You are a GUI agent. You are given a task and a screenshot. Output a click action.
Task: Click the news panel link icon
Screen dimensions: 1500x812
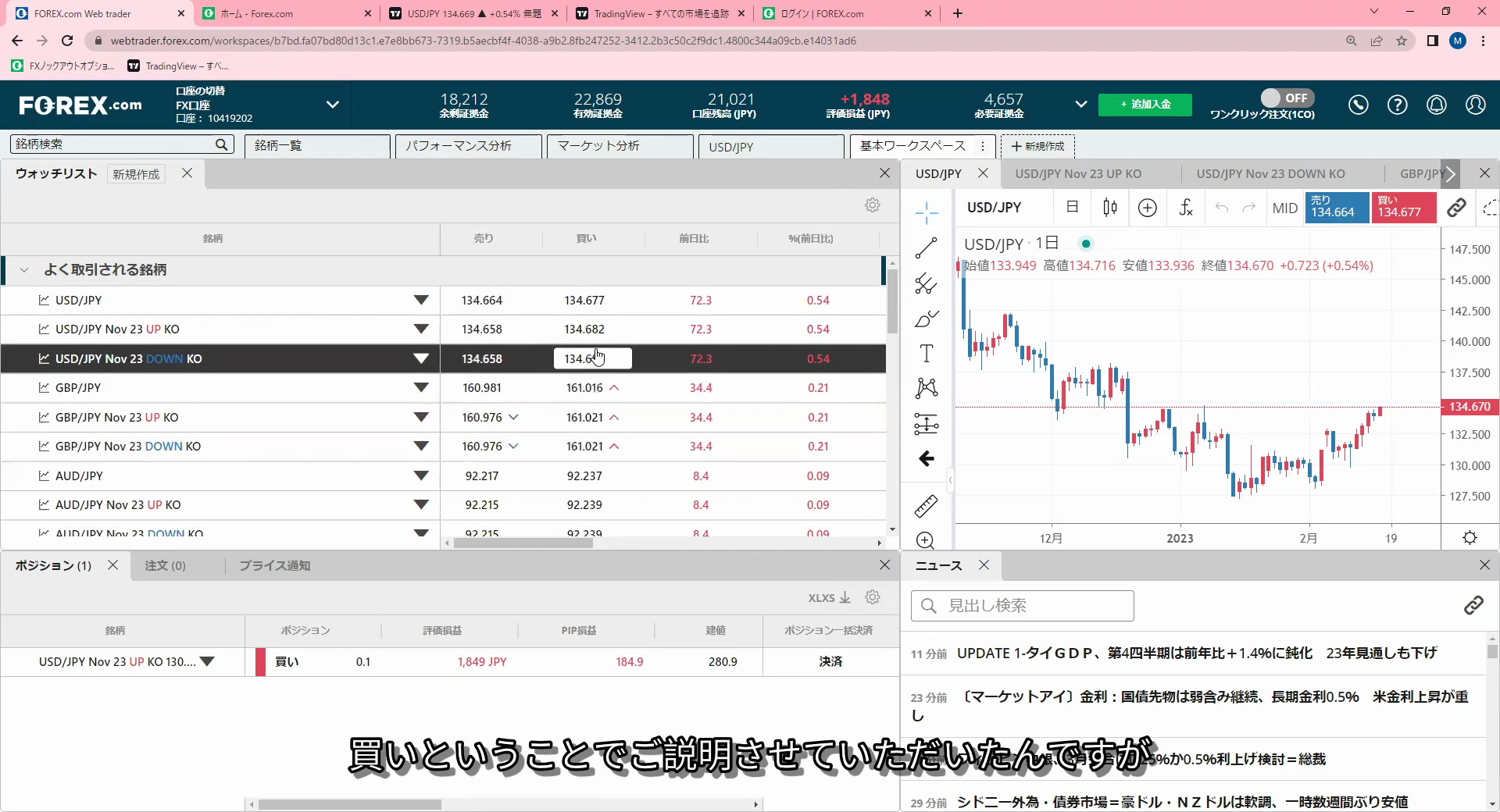(x=1473, y=605)
